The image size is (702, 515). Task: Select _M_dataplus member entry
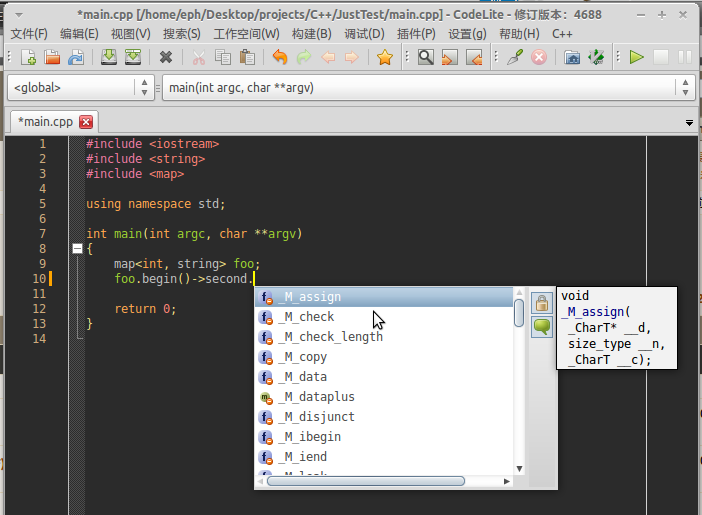coord(384,397)
